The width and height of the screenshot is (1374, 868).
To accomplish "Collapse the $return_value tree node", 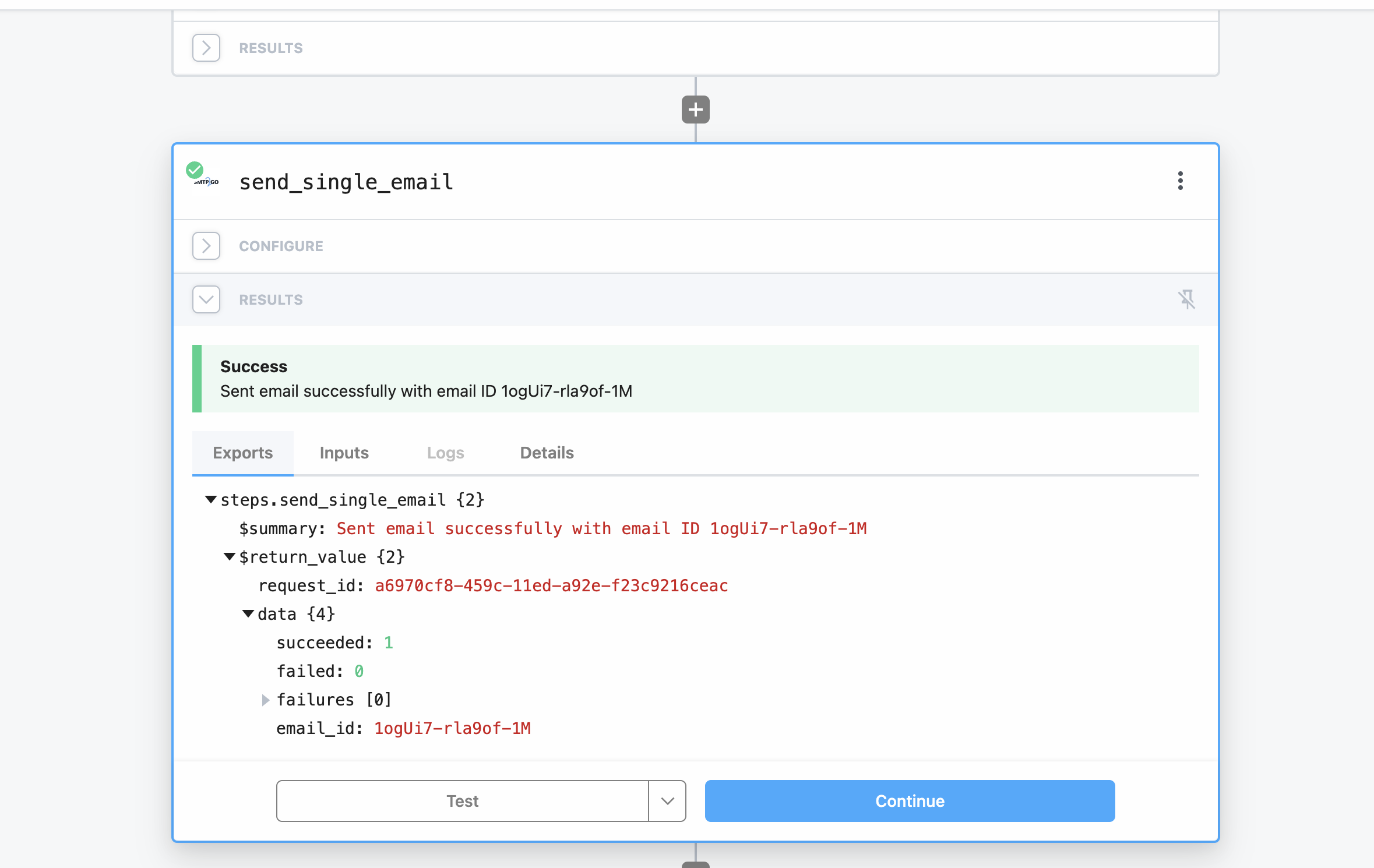I will pos(230,557).
